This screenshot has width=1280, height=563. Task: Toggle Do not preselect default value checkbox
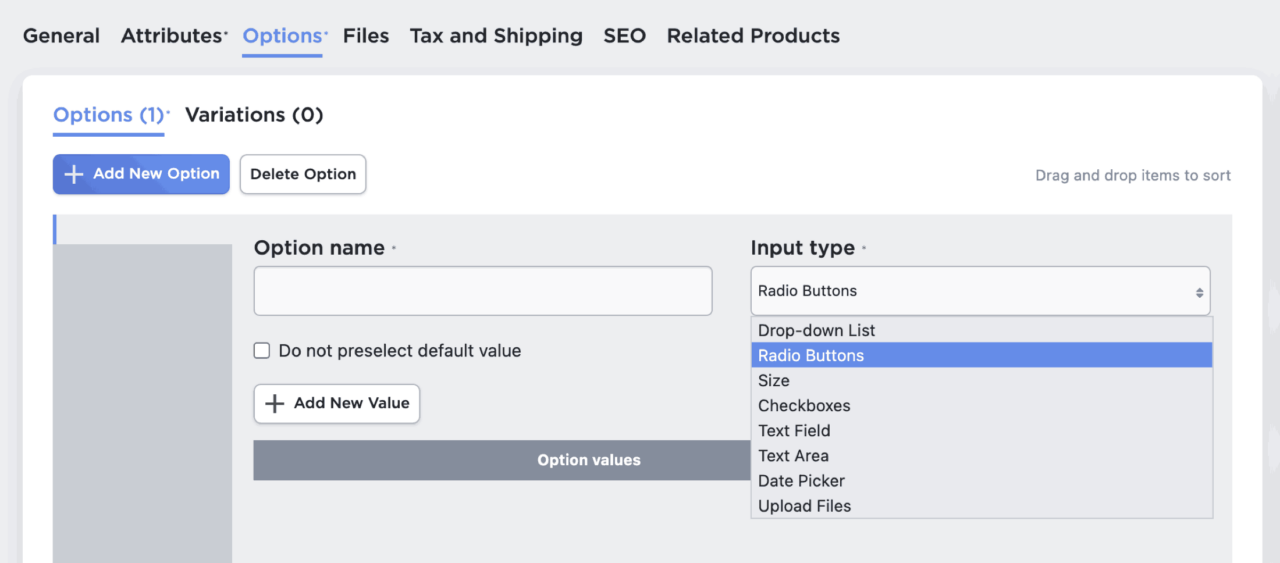(x=262, y=351)
